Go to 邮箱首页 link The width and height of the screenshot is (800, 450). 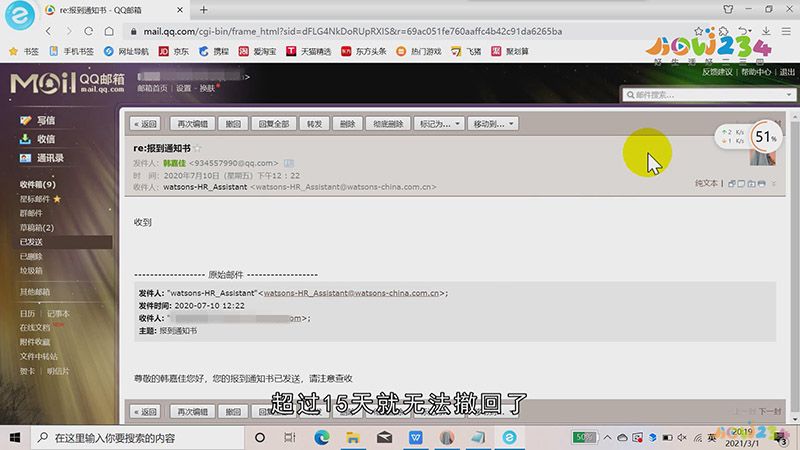point(152,88)
